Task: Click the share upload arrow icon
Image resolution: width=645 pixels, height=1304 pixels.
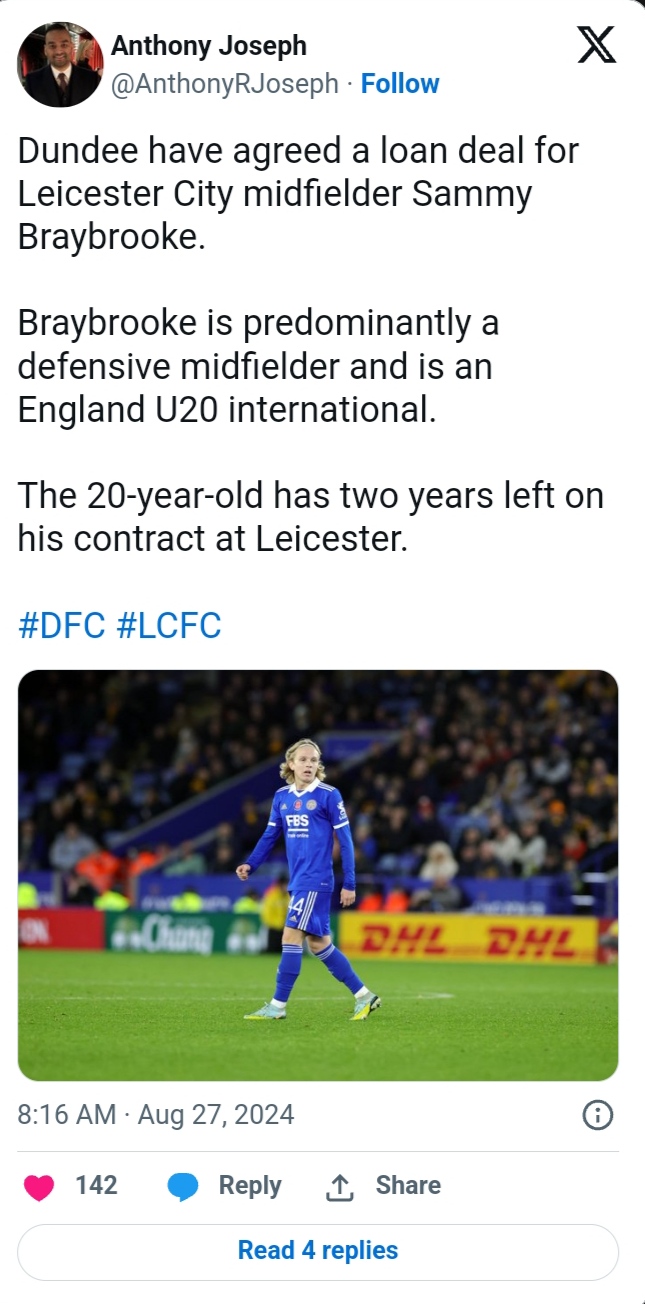Action: pos(340,1187)
